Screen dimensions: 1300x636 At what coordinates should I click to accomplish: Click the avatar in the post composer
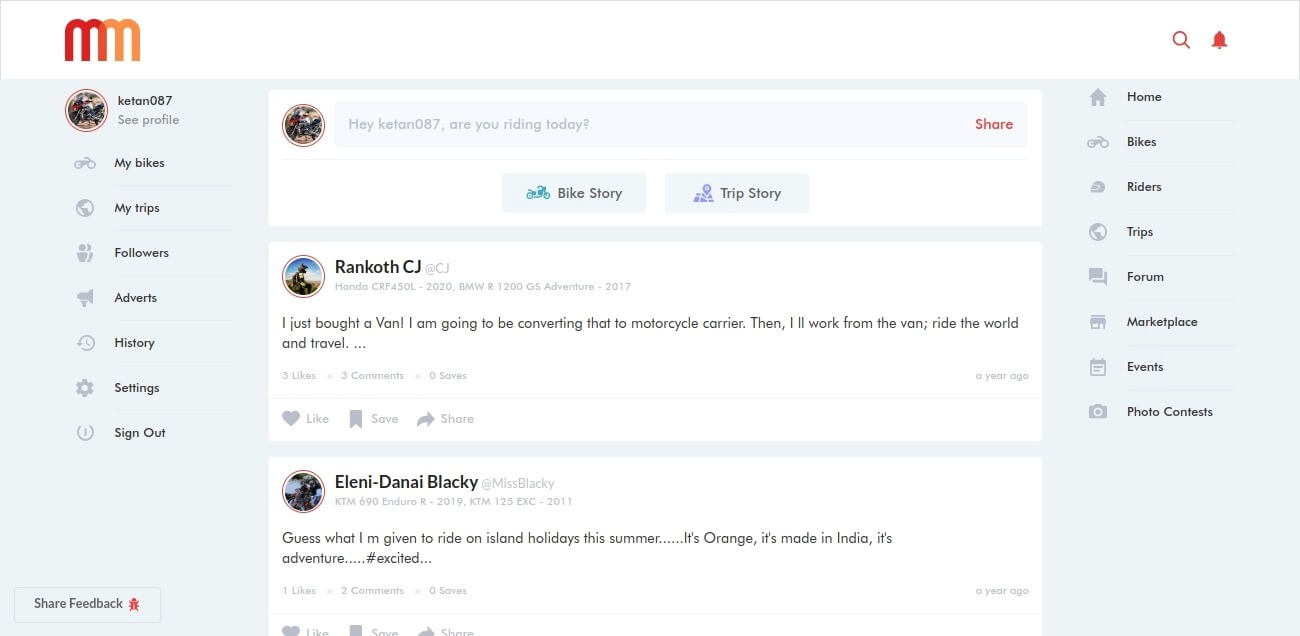coord(303,125)
